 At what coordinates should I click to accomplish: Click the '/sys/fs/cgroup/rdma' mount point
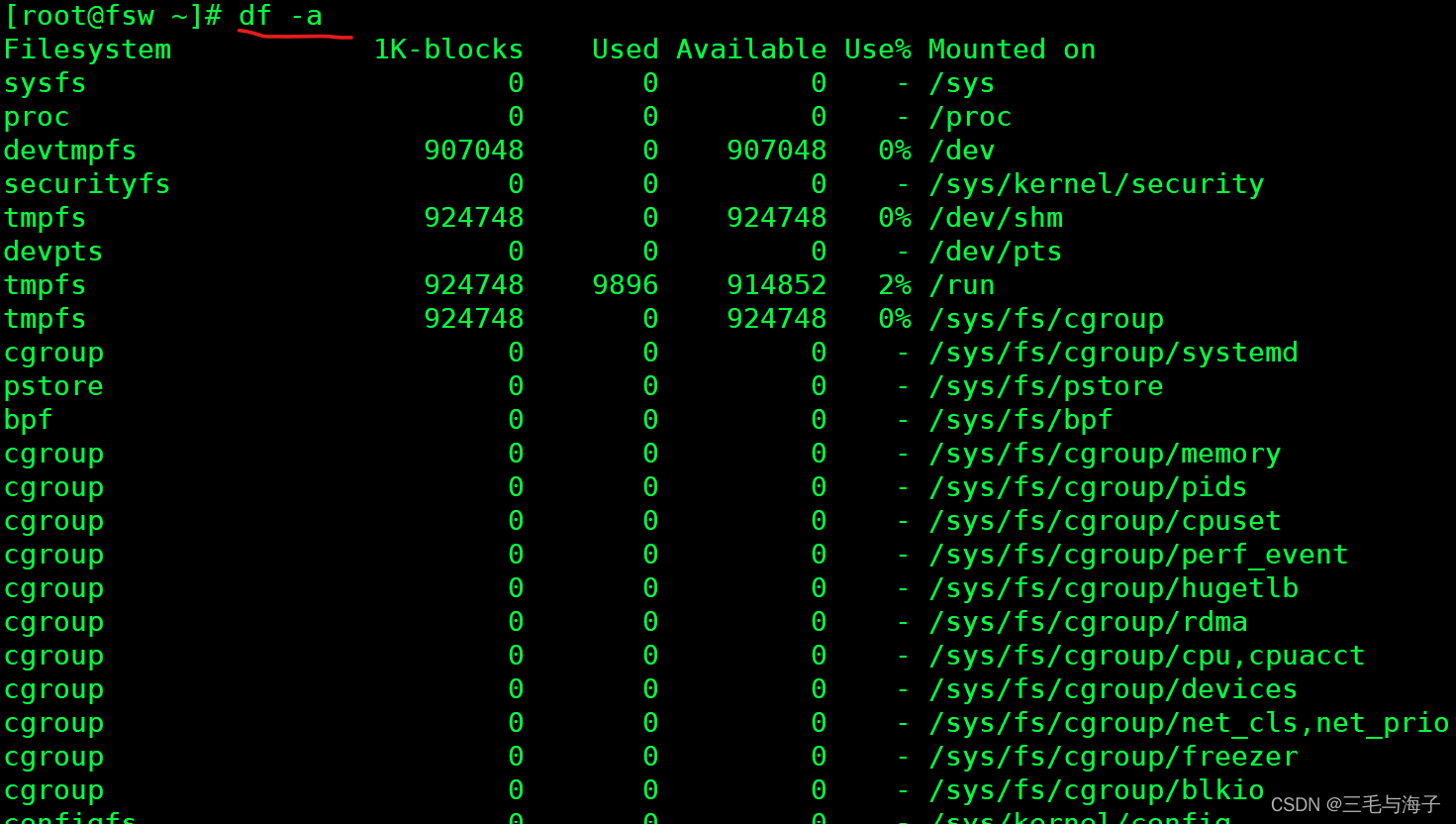1088,622
